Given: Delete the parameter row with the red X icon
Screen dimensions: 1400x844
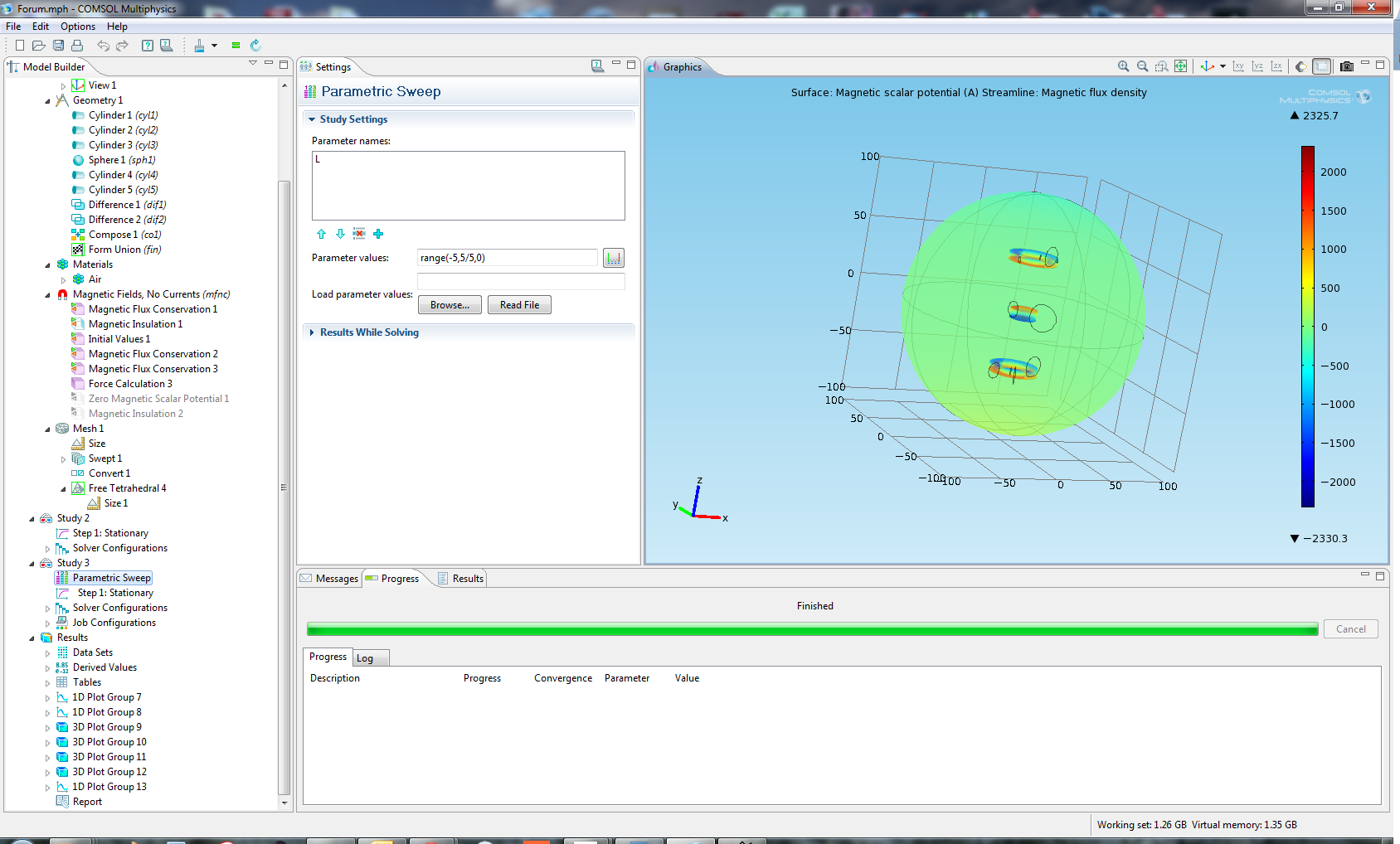Looking at the screenshot, I should (x=359, y=234).
